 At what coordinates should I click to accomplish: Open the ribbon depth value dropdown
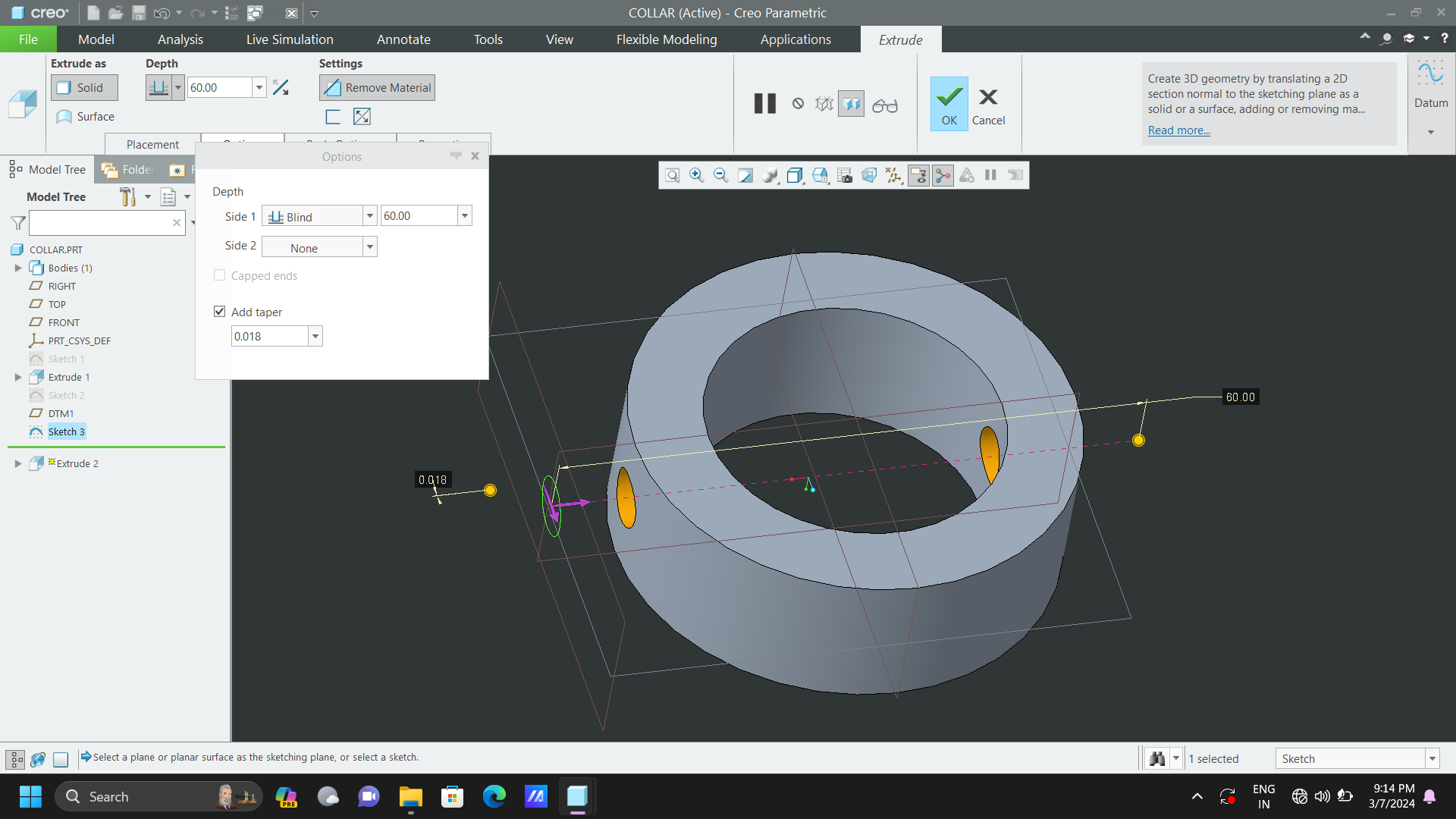point(259,88)
